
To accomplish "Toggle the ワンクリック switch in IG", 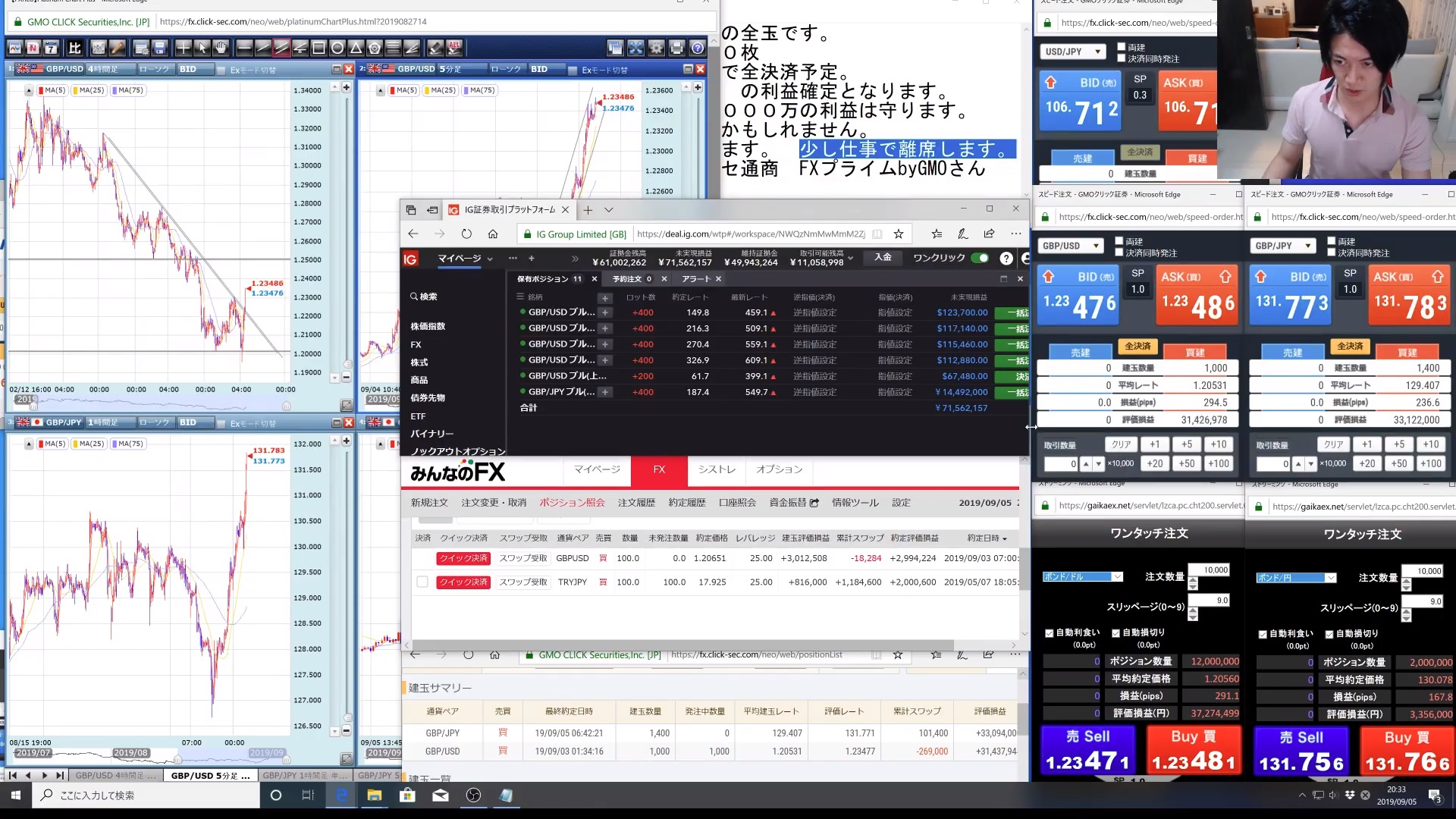I will coord(980,258).
